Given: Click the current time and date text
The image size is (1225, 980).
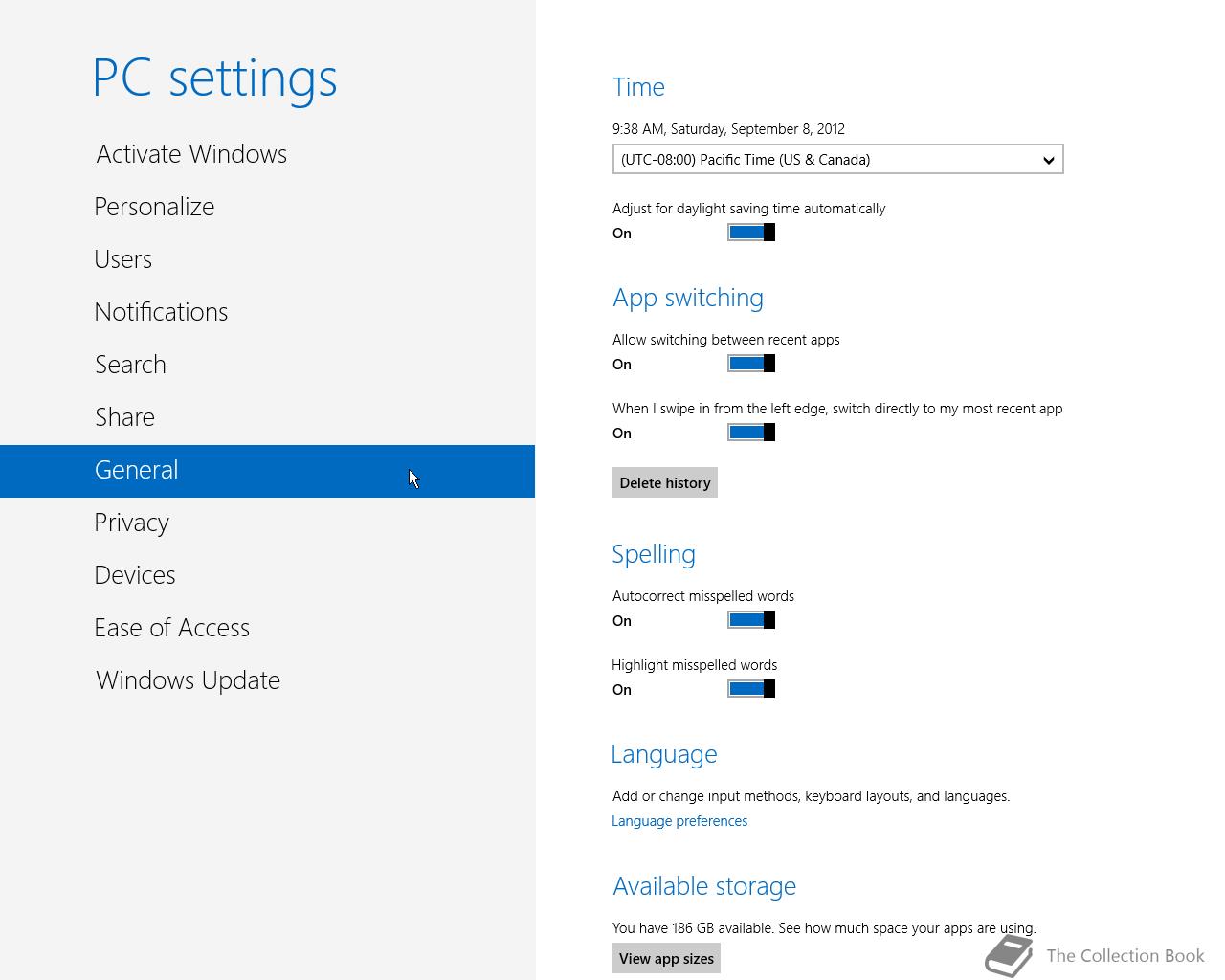Looking at the screenshot, I should 728,129.
